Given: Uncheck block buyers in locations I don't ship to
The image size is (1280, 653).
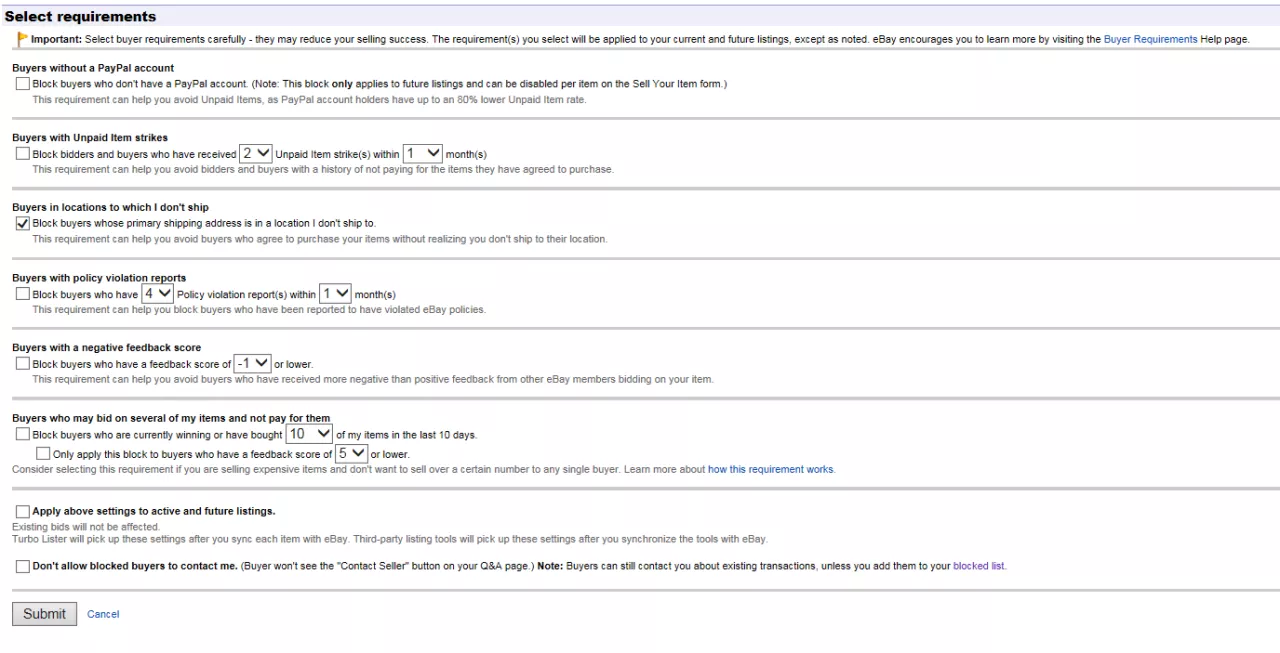Looking at the screenshot, I should [x=23, y=224].
